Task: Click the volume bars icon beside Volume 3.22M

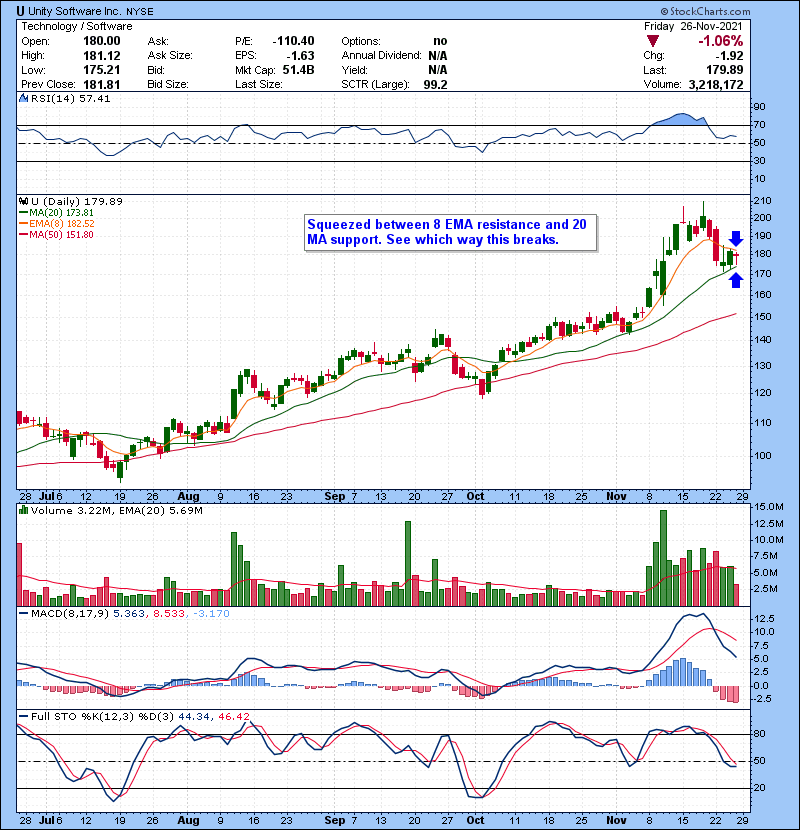Action: 23,510
